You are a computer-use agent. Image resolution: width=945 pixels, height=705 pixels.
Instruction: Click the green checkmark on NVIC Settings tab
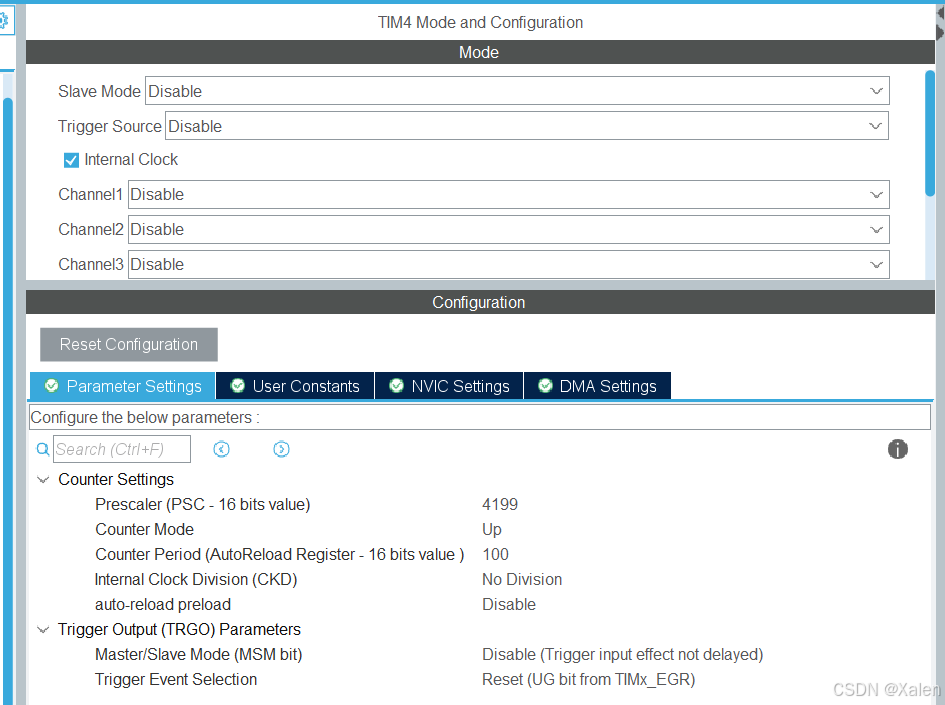point(394,385)
